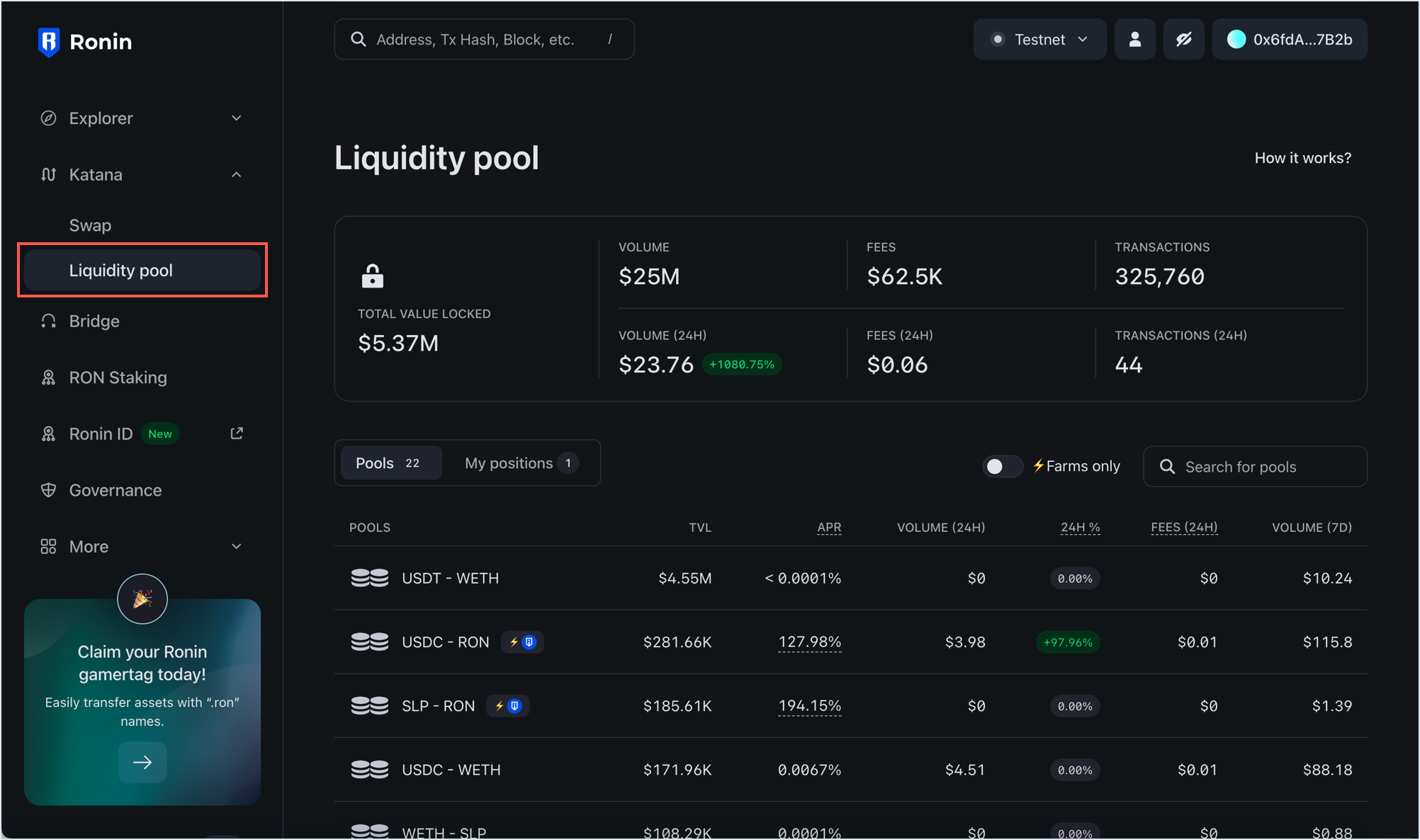Image resolution: width=1420 pixels, height=840 pixels.
Task: Click the Katana icon in sidebar
Action: click(x=48, y=174)
